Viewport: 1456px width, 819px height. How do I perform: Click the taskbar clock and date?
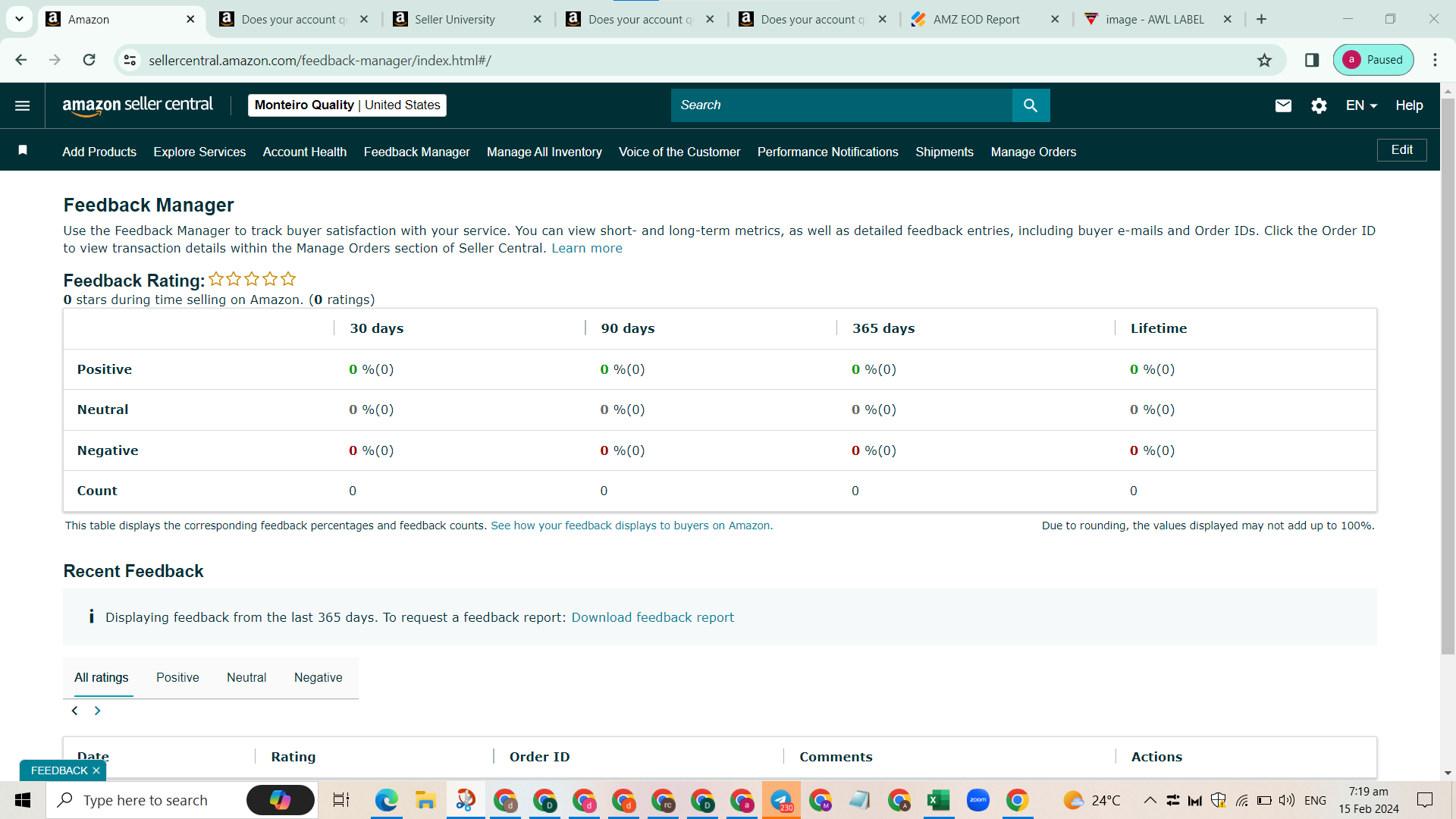click(x=1369, y=800)
